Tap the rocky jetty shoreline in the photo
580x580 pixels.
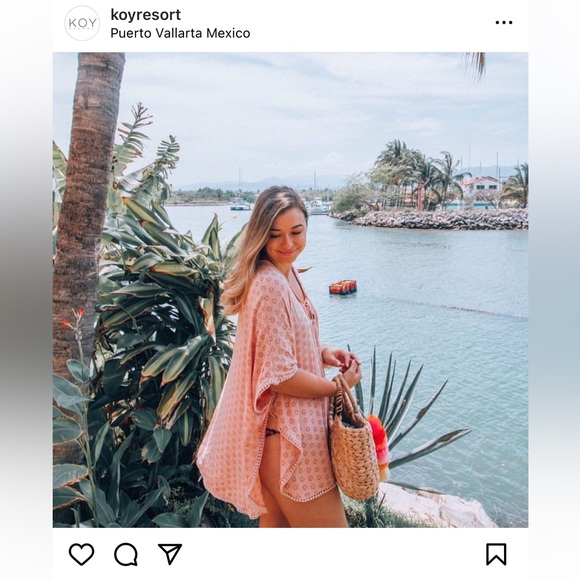[431, 219]
